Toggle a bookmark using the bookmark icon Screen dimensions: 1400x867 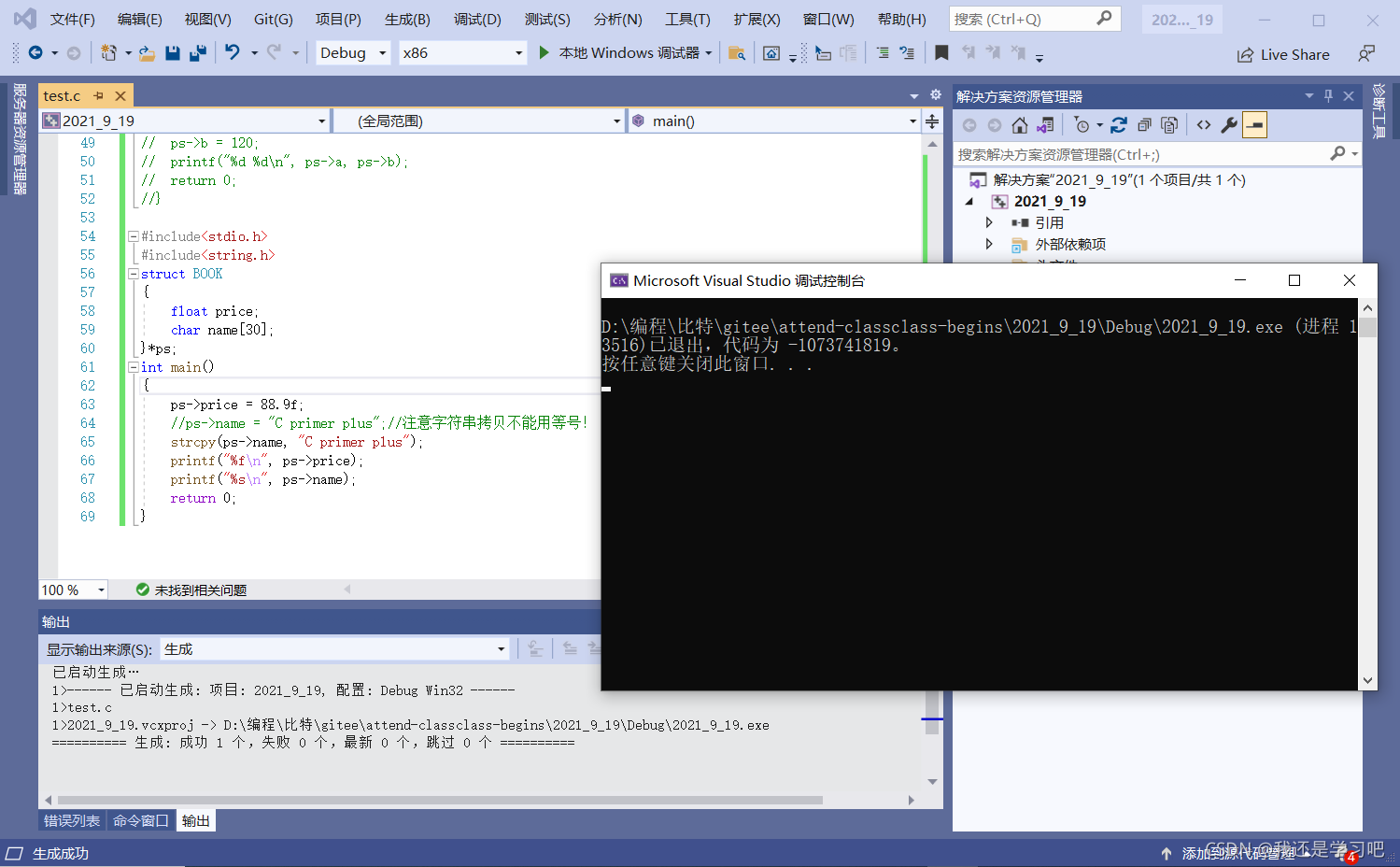(x=941, y=53)
